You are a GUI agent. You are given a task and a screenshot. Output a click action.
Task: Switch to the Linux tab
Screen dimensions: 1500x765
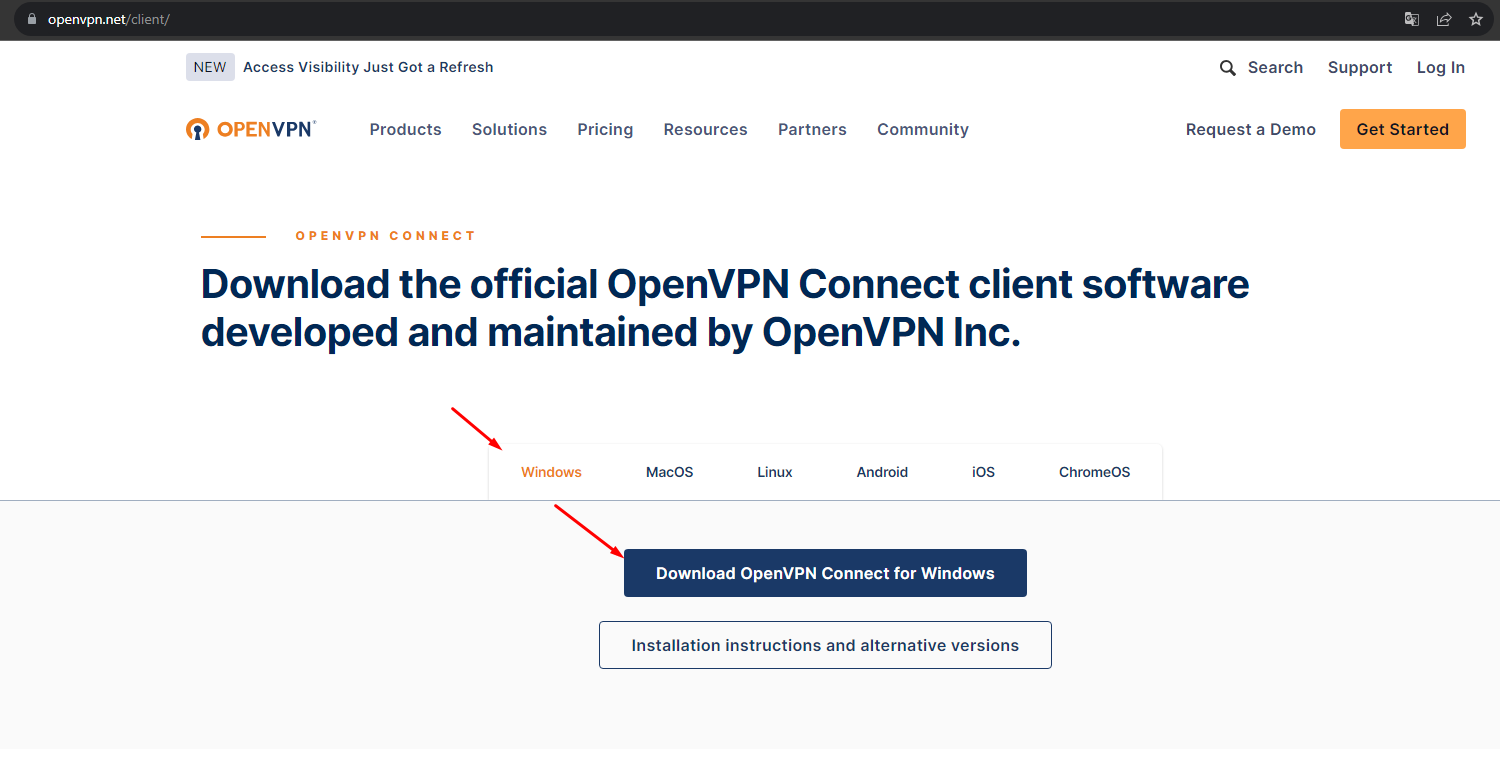tap(774, 472)
